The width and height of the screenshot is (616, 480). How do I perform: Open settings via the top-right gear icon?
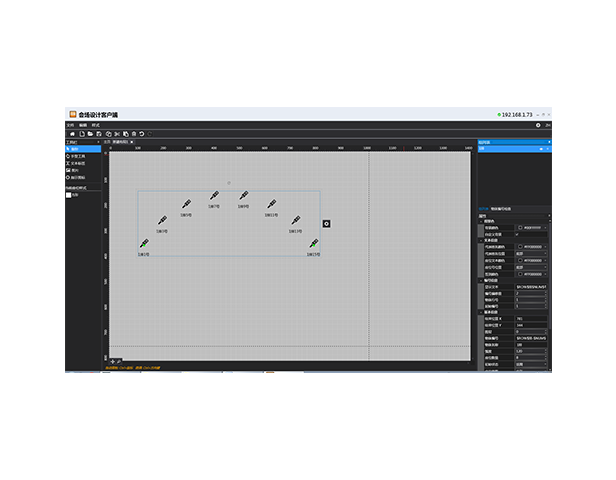tap(538, 125)
